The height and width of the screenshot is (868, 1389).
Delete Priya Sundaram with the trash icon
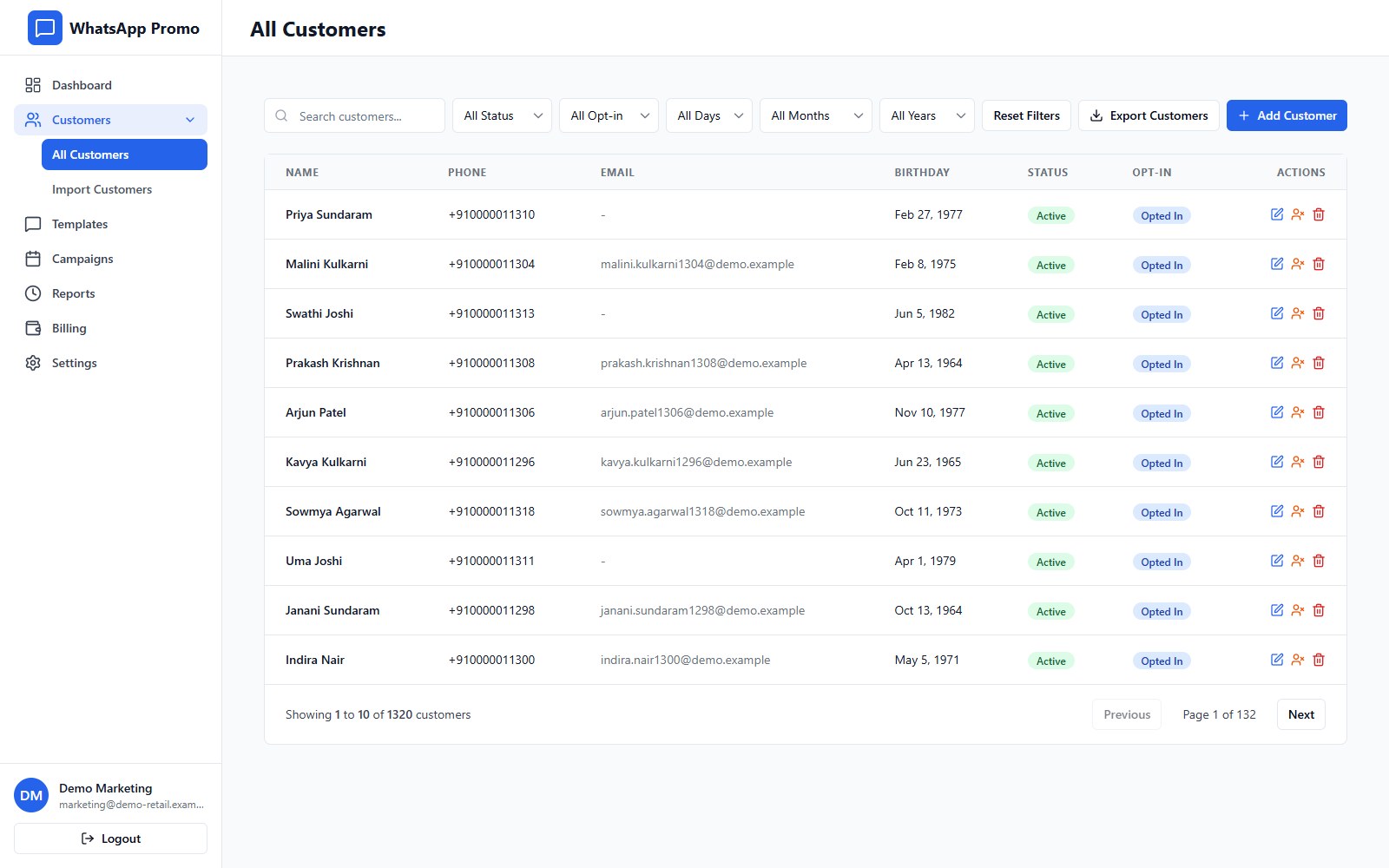[1319, 214]
